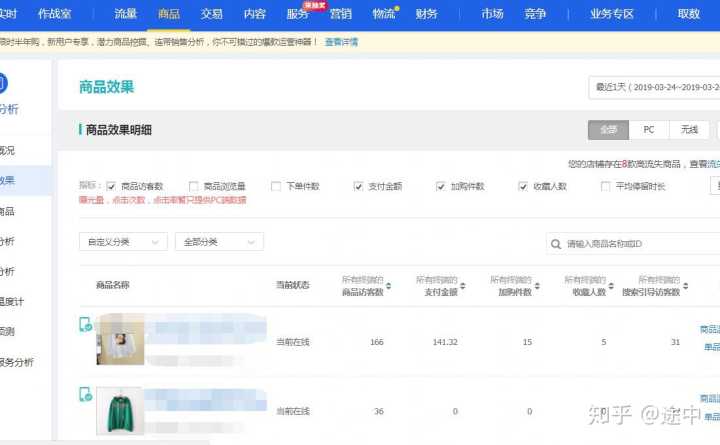This screenshot has width=720, height=445.
Task: Enable the 平均停留时长 checkbox
Action: pos(606,186)
